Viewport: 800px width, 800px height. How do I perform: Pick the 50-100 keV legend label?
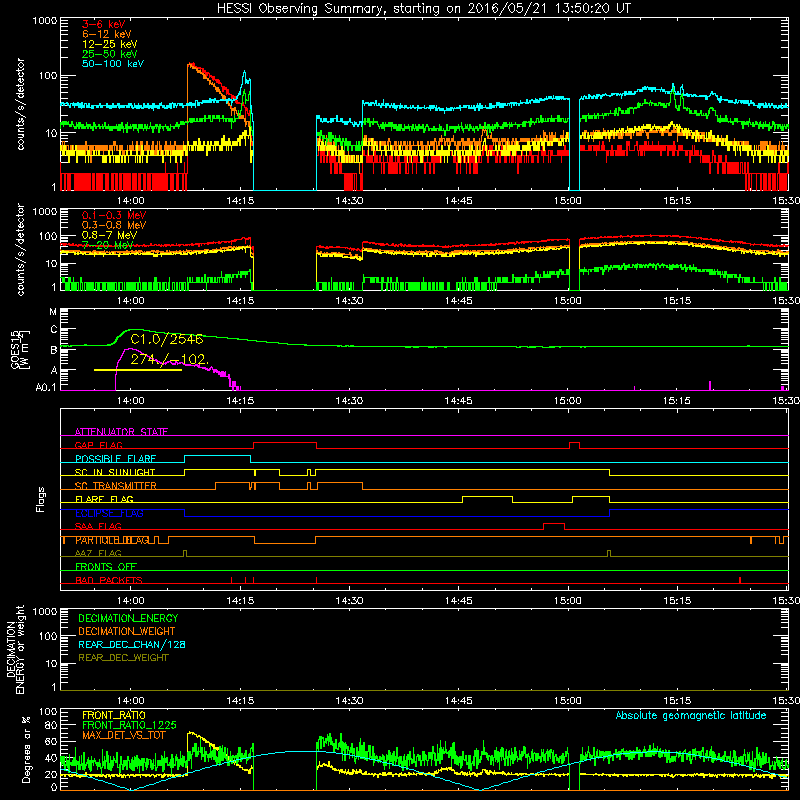click(113, 63)
